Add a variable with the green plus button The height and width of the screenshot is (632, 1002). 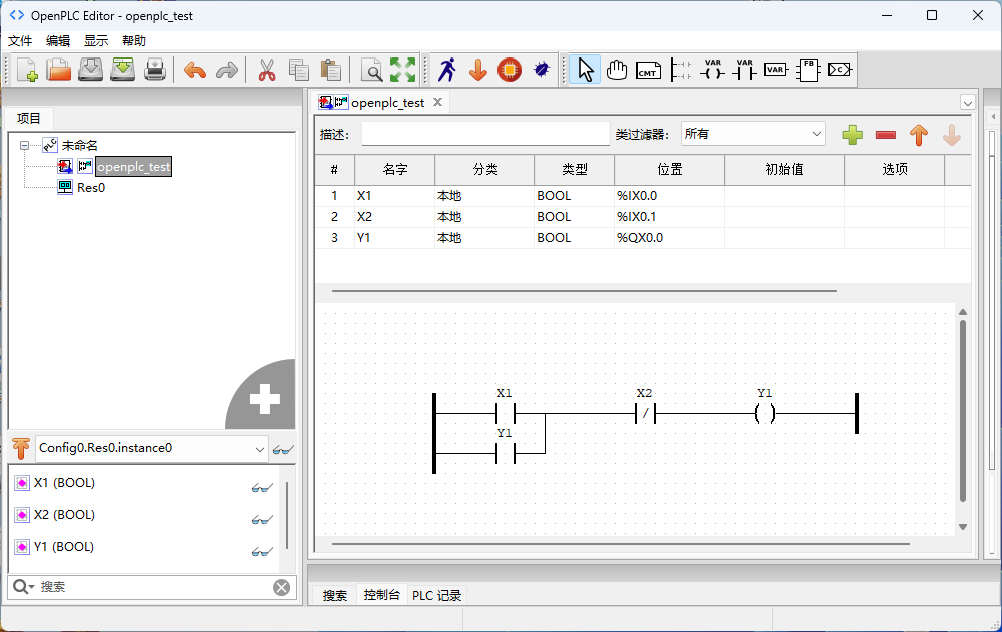click(x=852, y=135)
